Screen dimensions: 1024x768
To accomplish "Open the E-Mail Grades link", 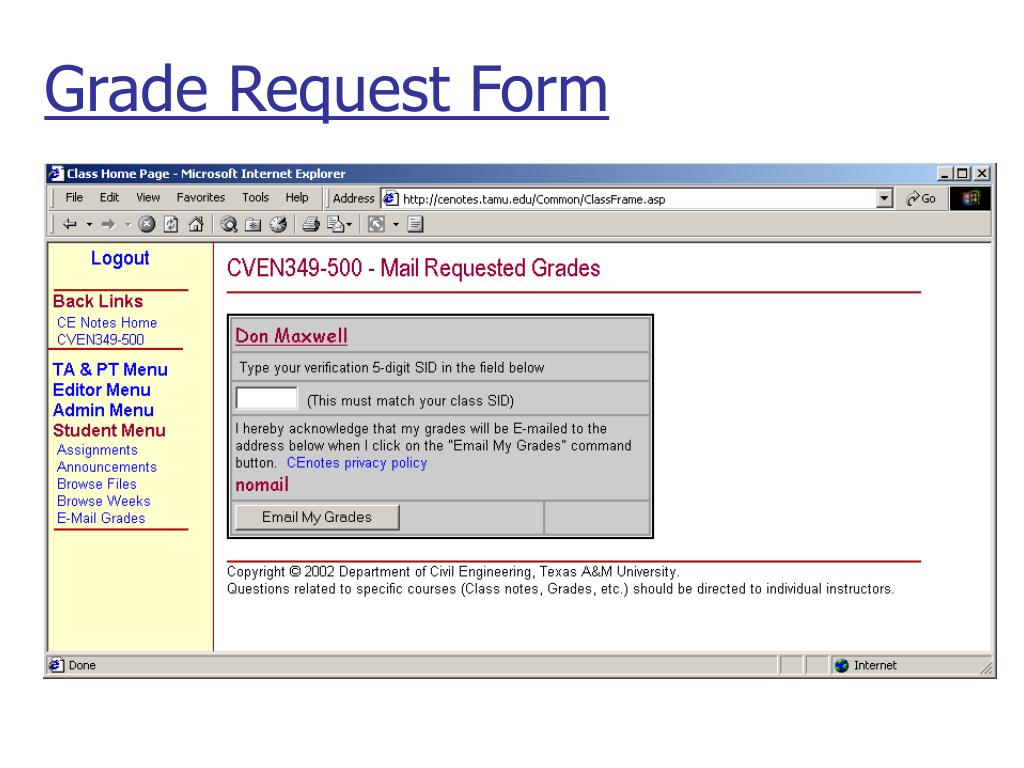I will 101,518.
